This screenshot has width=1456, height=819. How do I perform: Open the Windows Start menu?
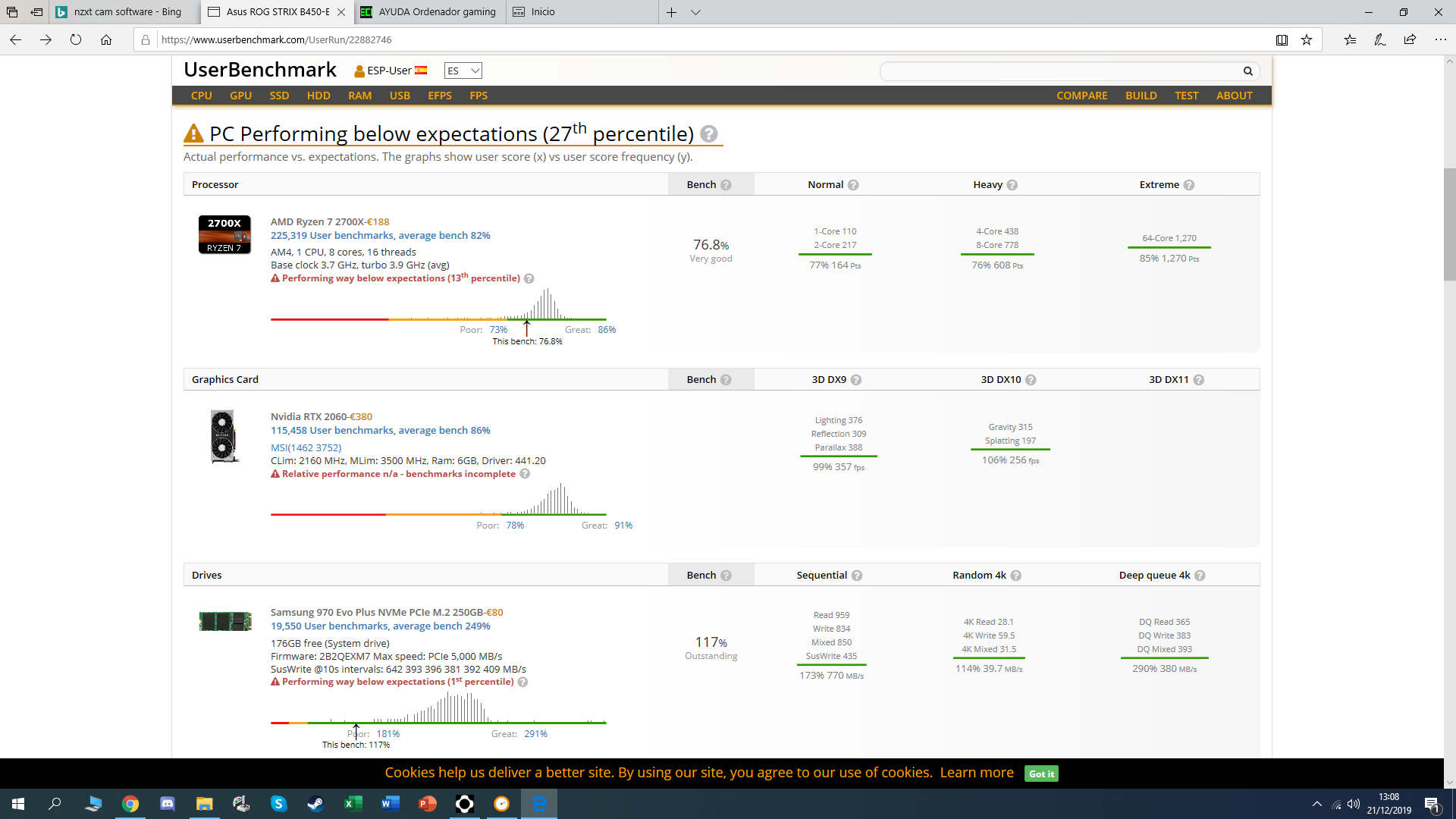pyautogui.click(x=18, y=804)
